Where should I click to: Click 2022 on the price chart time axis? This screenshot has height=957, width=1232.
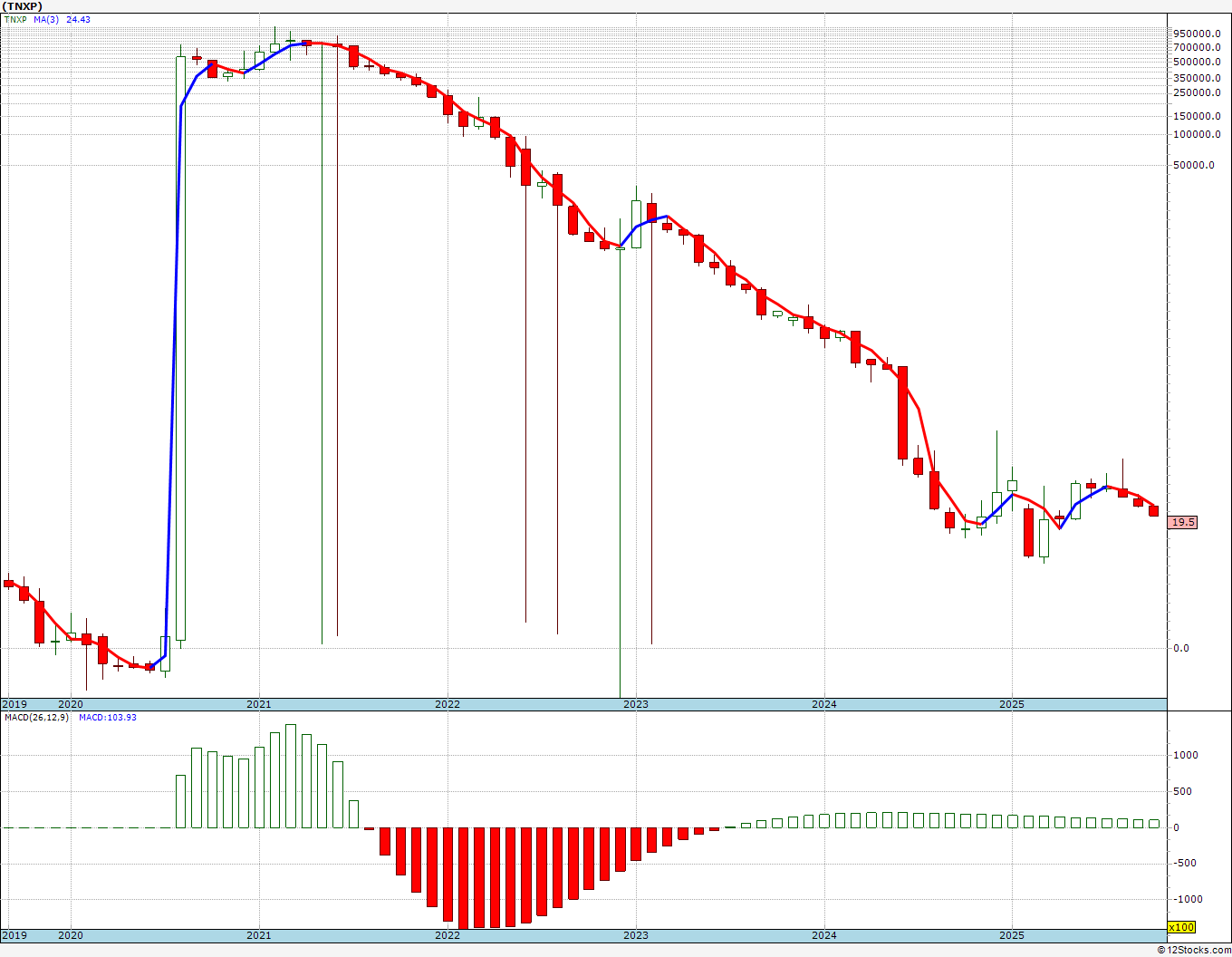[448, 704]
